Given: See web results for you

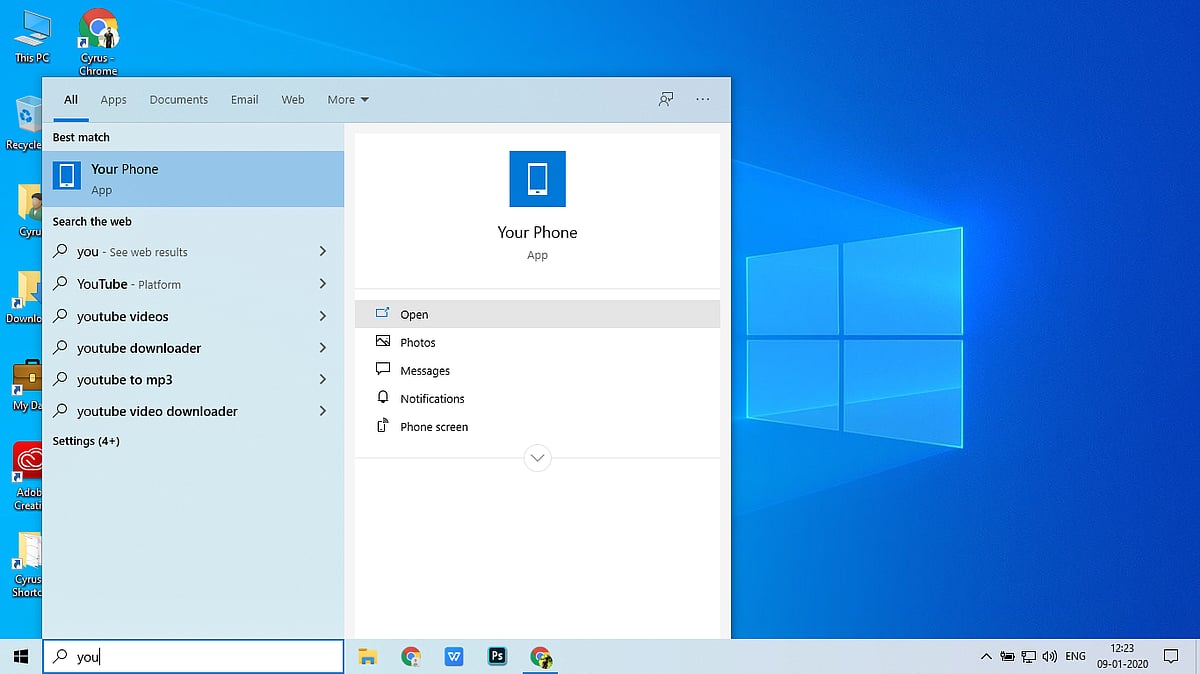Looking at the screenshot, I should click(140, 252).
